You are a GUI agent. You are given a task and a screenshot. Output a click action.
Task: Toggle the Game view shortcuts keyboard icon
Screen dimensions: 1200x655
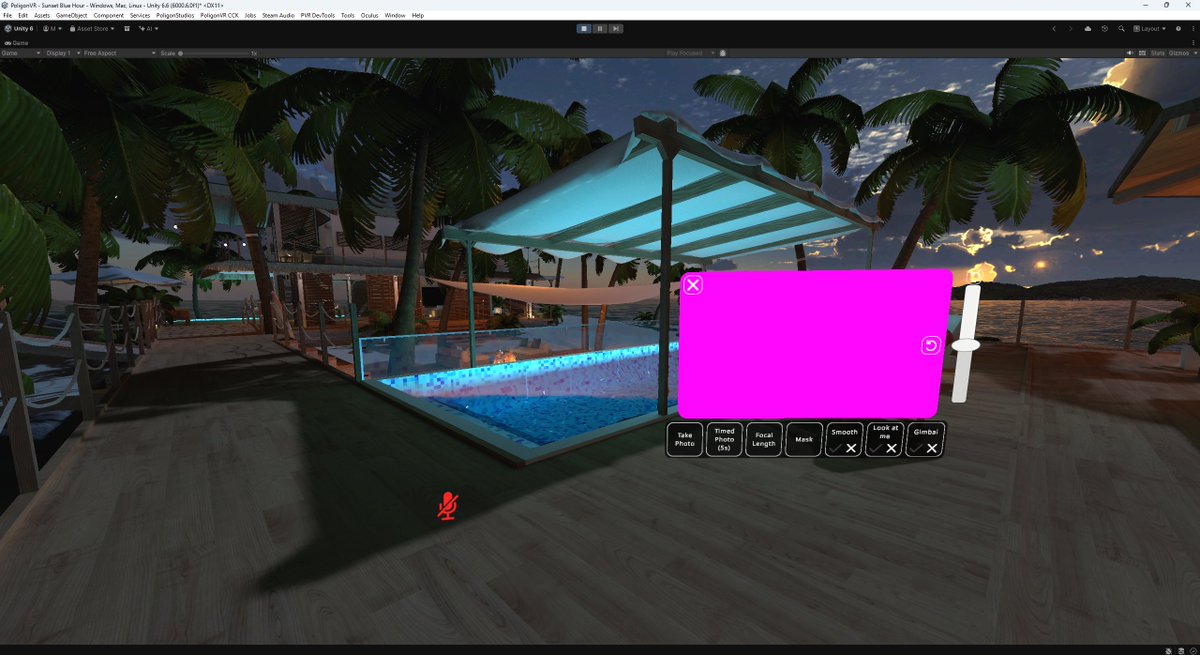[x=1142, y=53]
